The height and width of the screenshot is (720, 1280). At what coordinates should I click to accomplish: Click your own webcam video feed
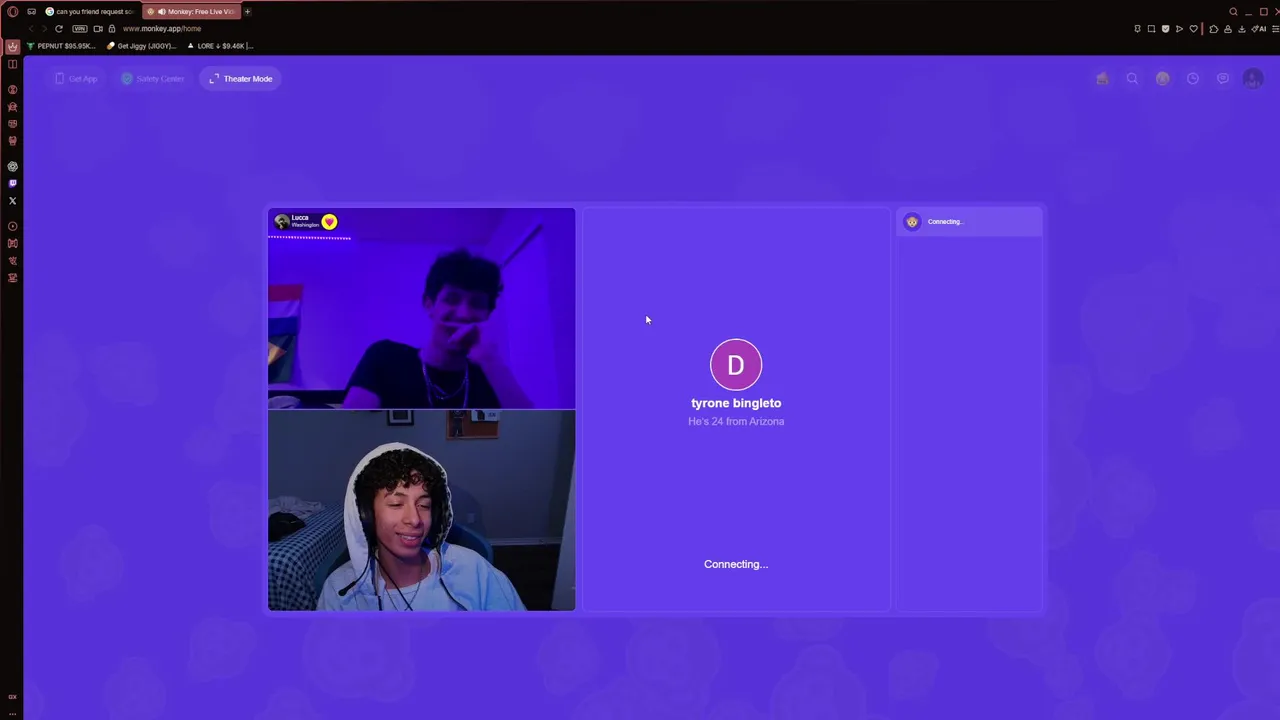click(x=421, y=510)
